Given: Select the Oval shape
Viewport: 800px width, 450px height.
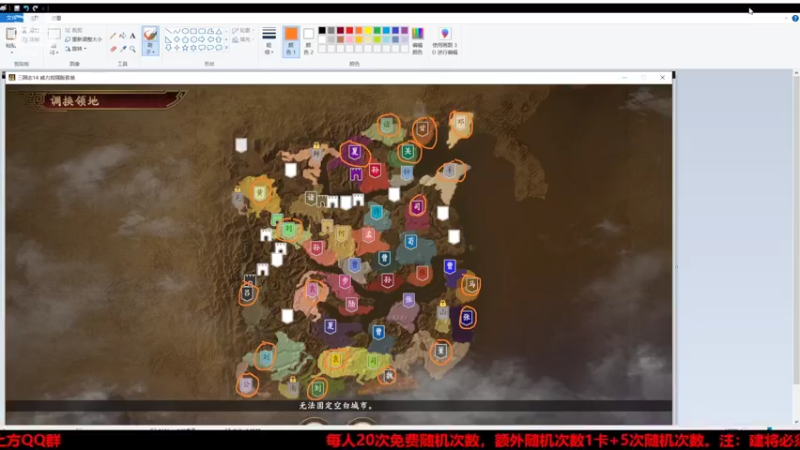Looking at the screenshot, I should 185,31.
